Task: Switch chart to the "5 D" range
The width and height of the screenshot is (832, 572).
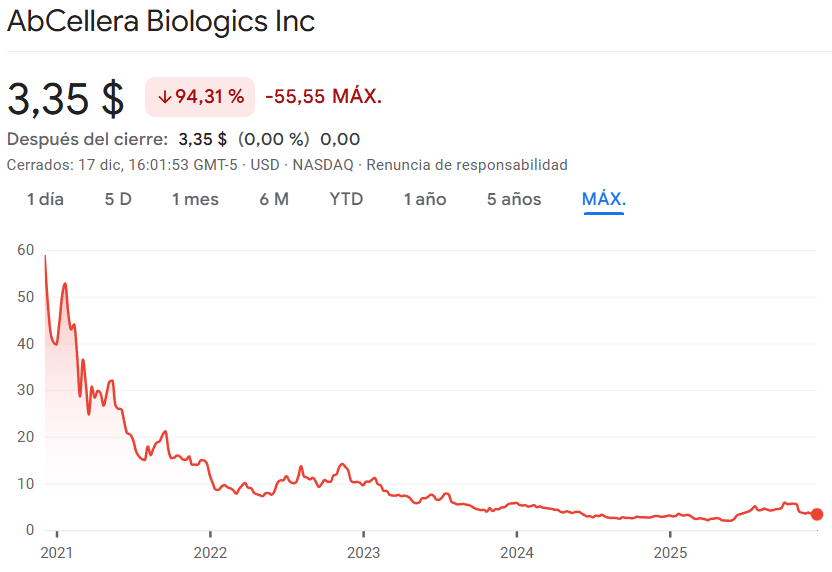Action: coord(118,199)
